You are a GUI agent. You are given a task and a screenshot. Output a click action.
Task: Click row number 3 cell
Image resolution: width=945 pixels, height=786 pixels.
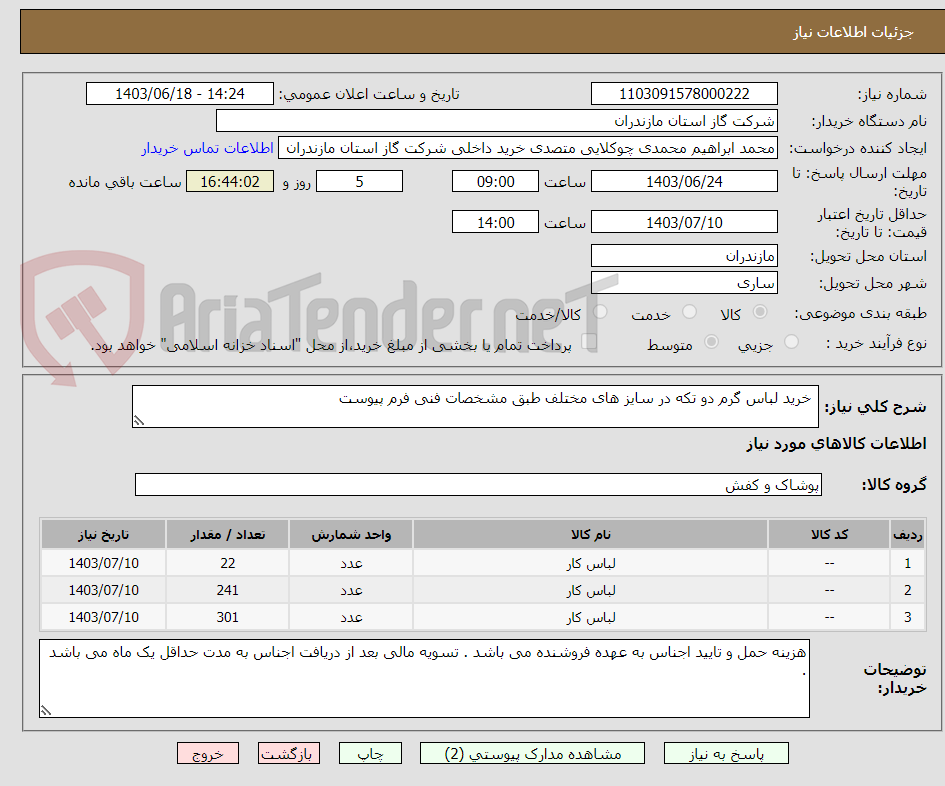click(908, 618)
